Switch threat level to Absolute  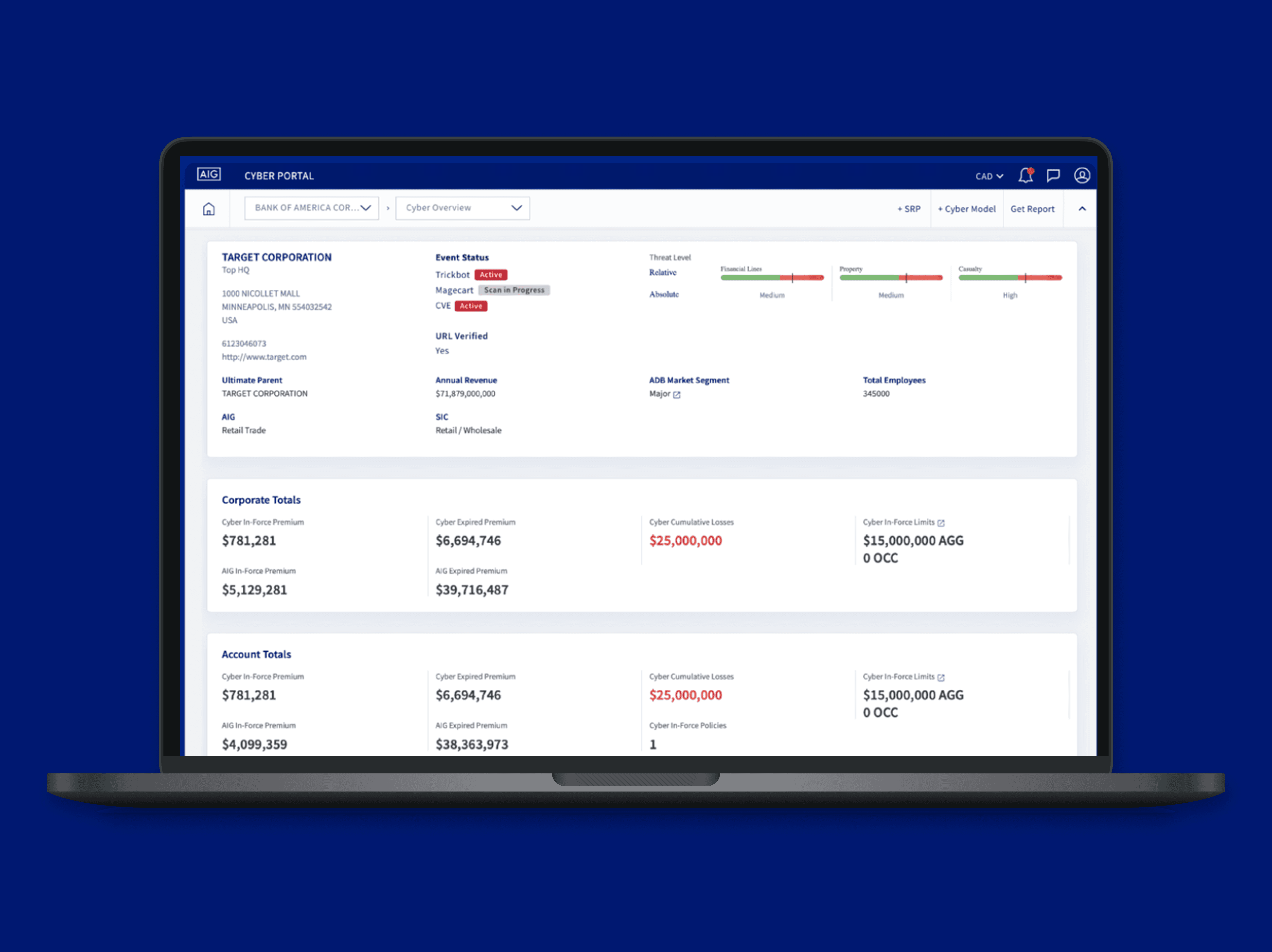click(664, 294)
